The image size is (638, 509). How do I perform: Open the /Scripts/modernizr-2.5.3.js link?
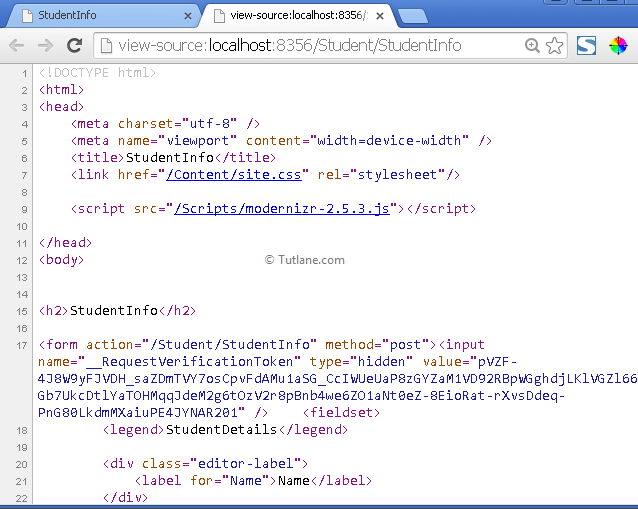coord(282,209)
